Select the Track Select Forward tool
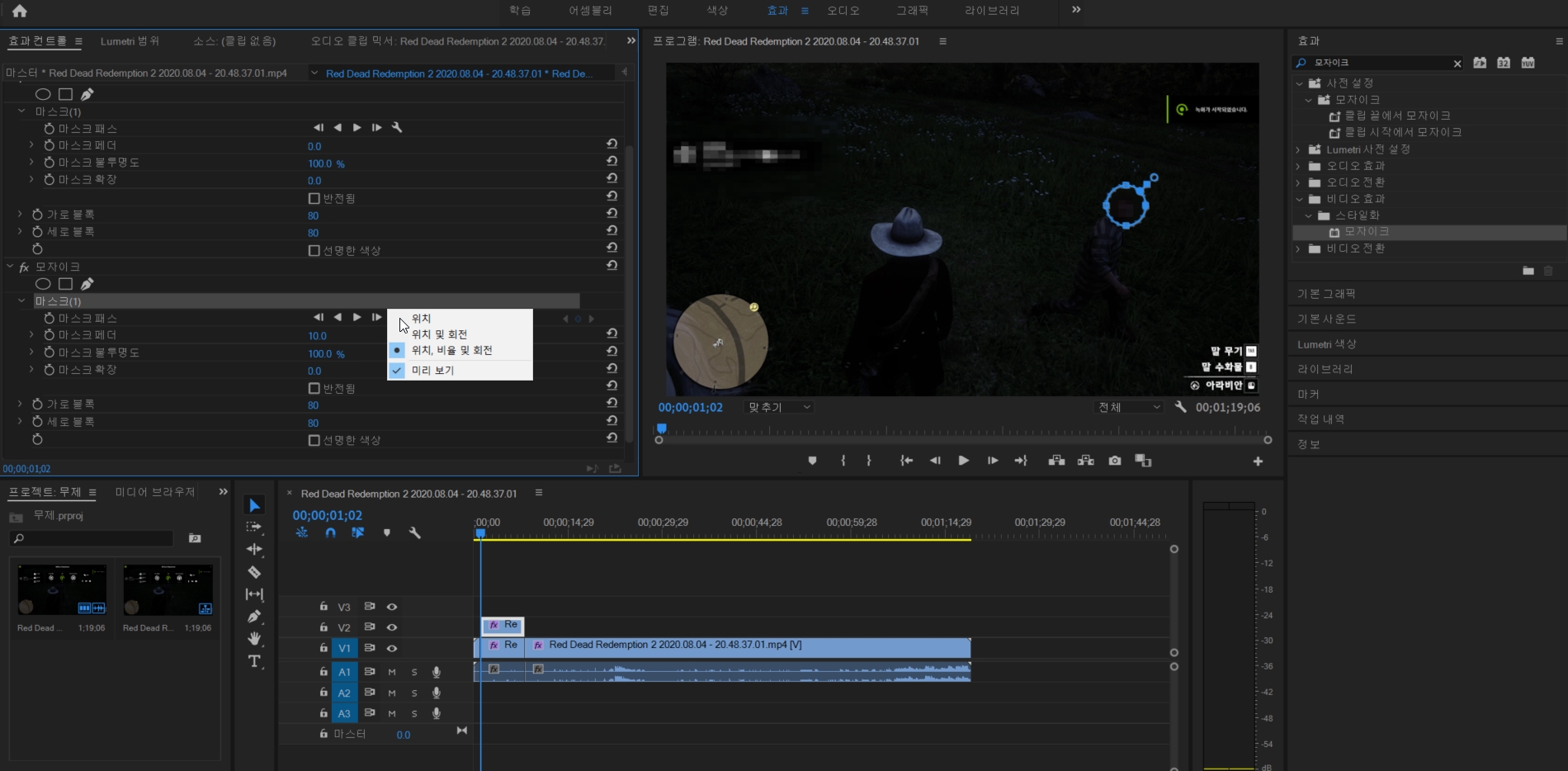Screen dimensions: 1568x771 point(254,527)
